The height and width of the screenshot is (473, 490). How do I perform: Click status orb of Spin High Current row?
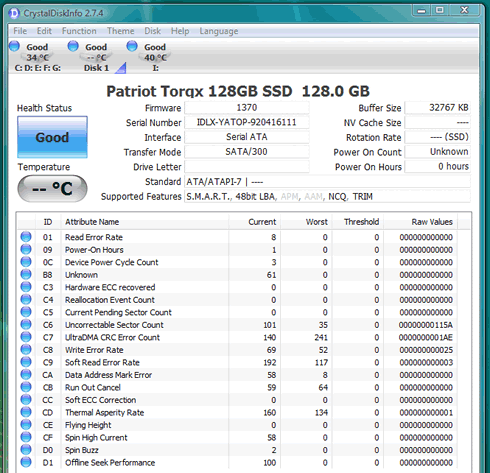pos(26,437)
